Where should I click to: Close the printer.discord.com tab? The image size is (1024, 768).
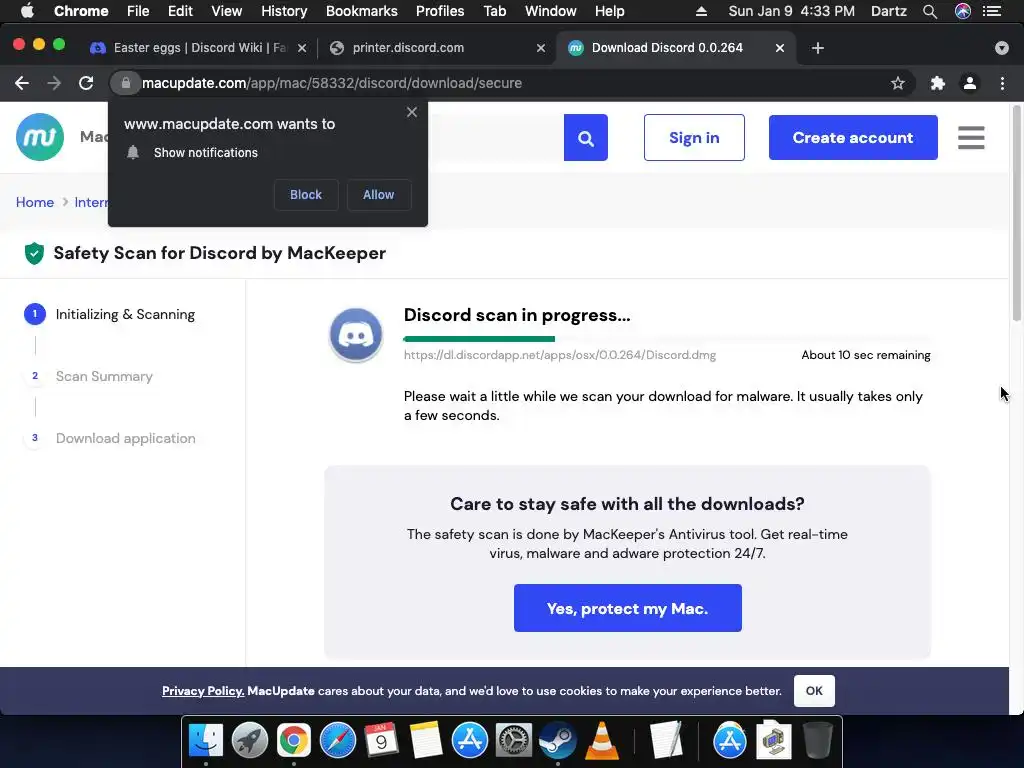point(541,48)
